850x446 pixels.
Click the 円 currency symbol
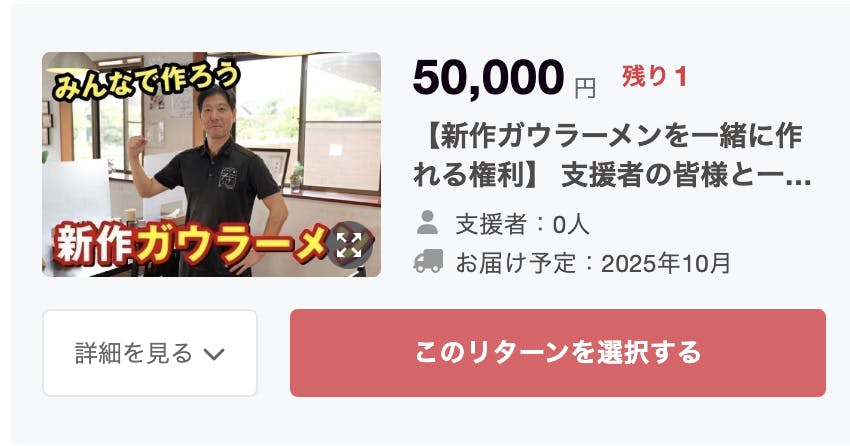click(x=585, y=88)
